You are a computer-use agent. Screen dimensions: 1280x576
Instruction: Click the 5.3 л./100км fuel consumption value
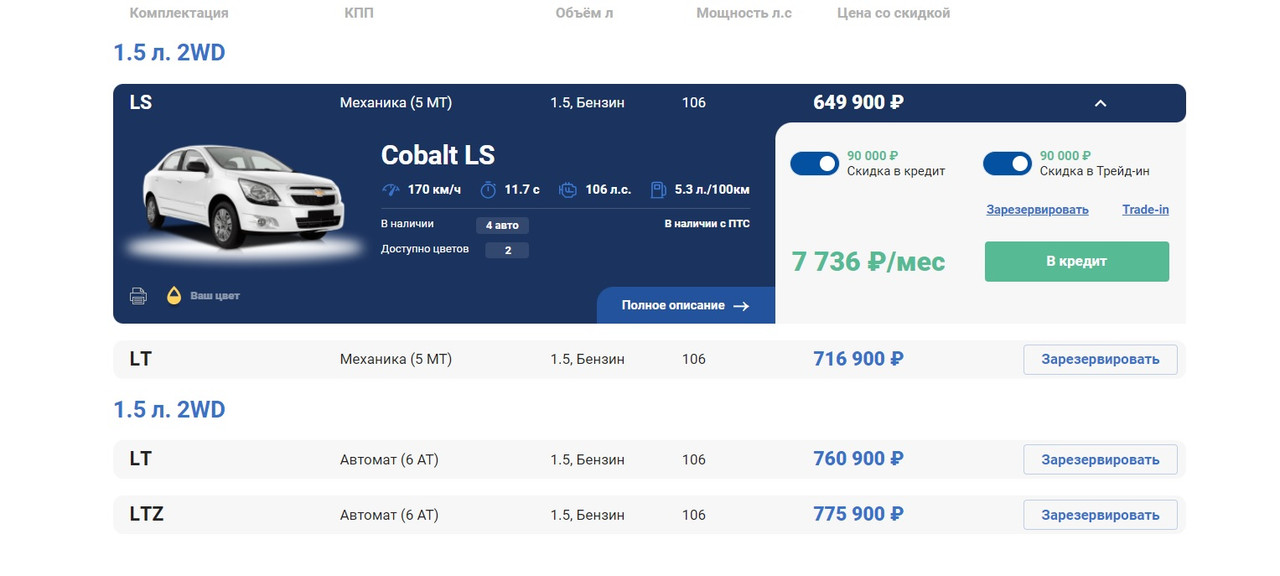[712, 189]
